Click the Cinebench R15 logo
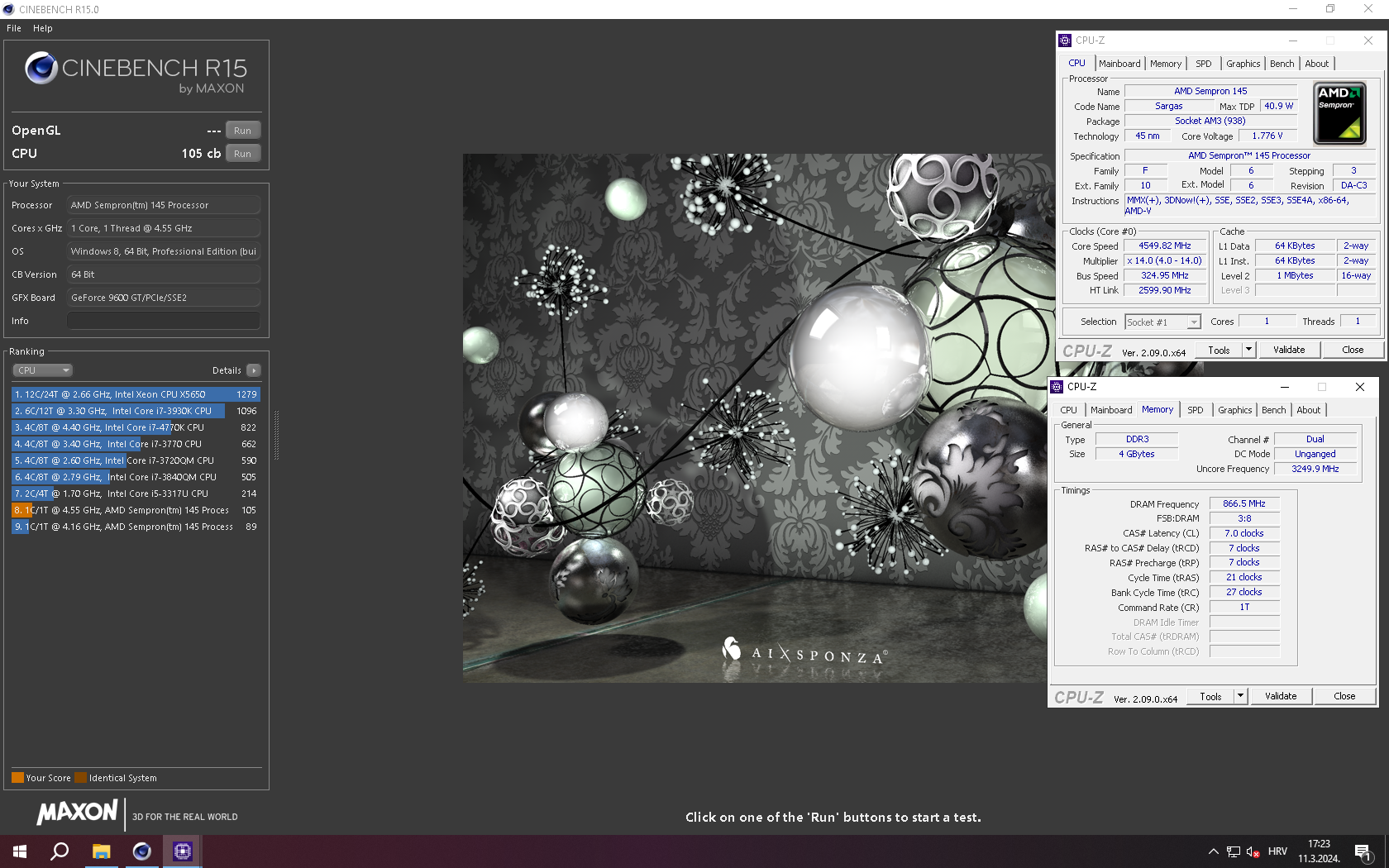This screenshot has height=868, width=1389. point(136,73)
